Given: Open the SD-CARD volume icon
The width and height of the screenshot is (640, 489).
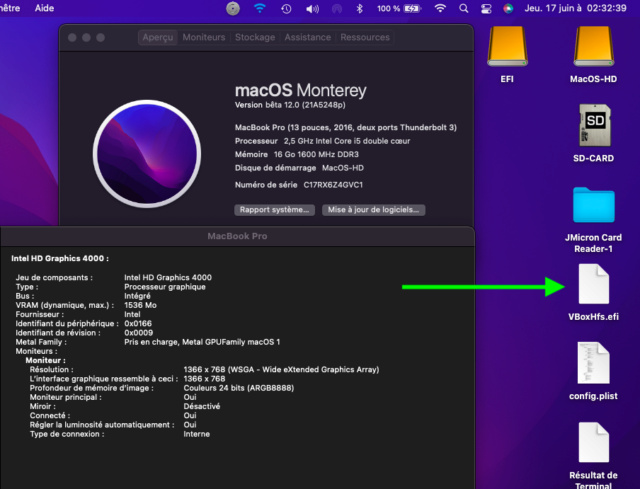Looking at the screenshot, I should pos(595,125).
